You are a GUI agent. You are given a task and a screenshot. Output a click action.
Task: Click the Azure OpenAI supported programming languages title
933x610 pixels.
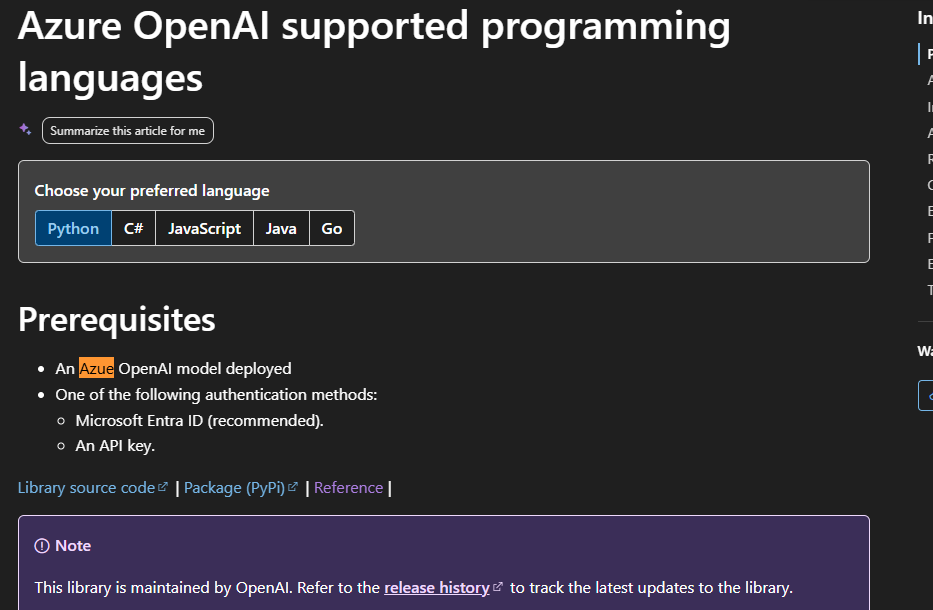(374, 52)
